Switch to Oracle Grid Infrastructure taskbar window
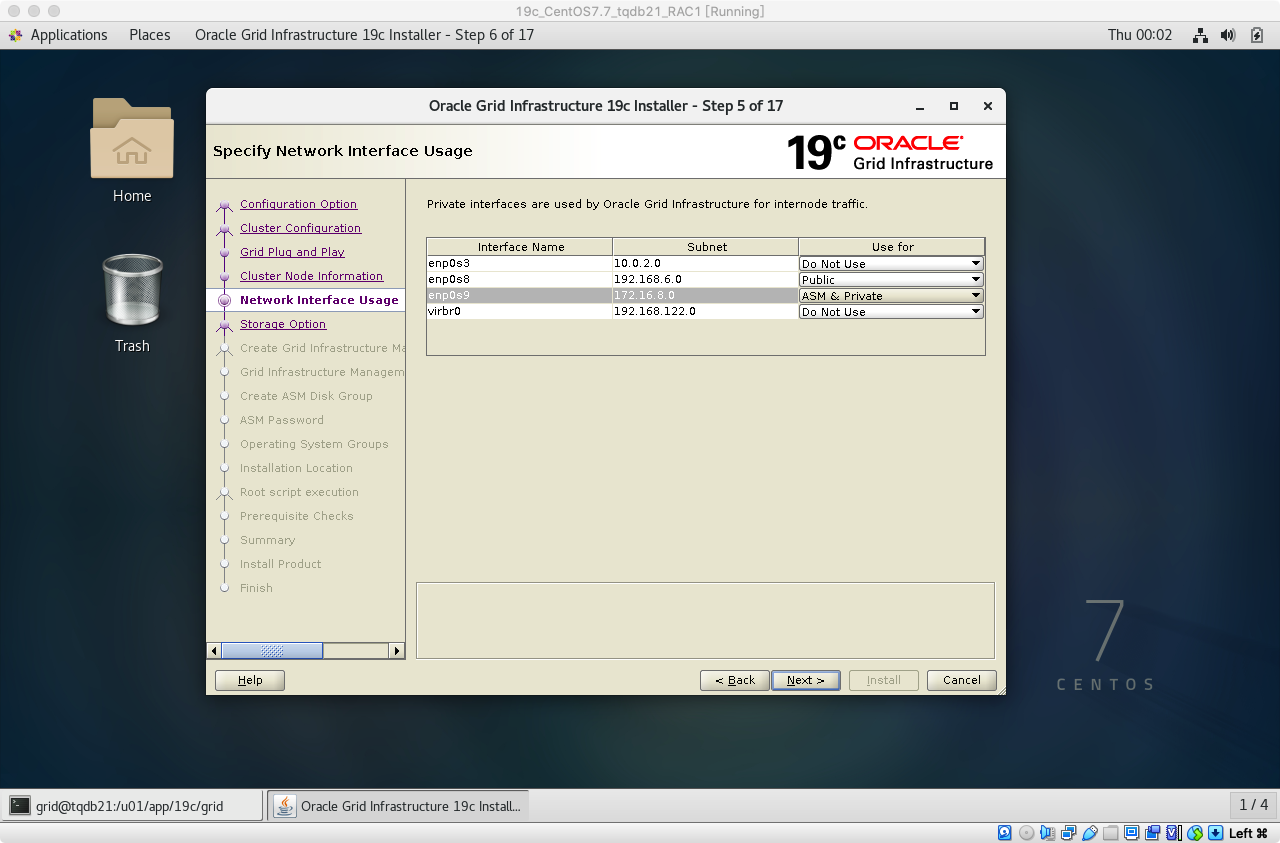 [399, 806]
